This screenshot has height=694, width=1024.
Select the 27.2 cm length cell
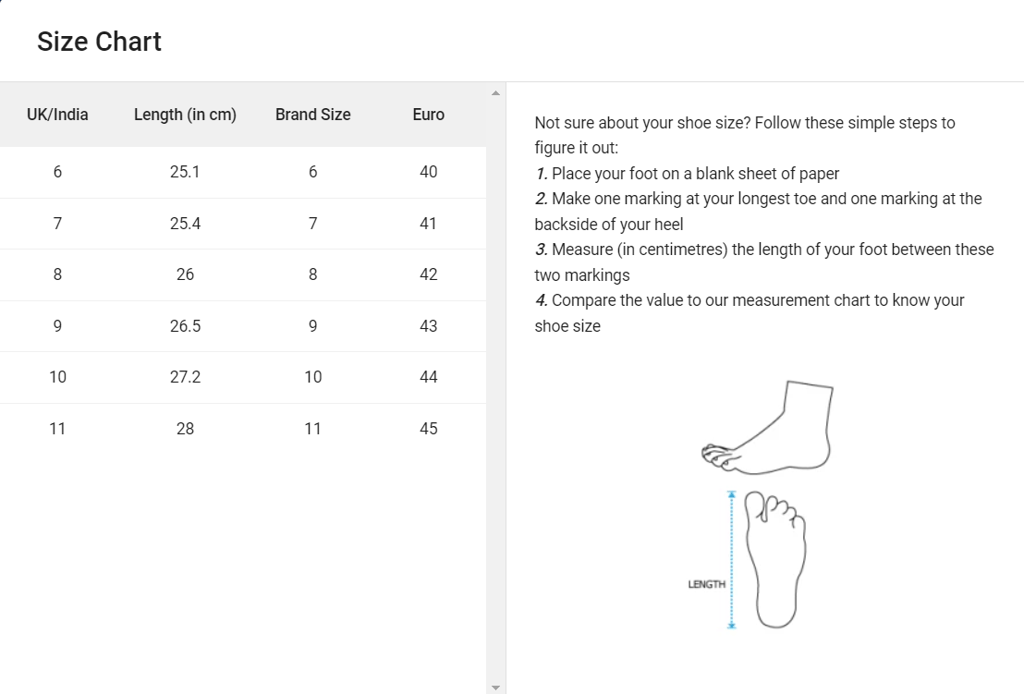click(x=185, y=377)
